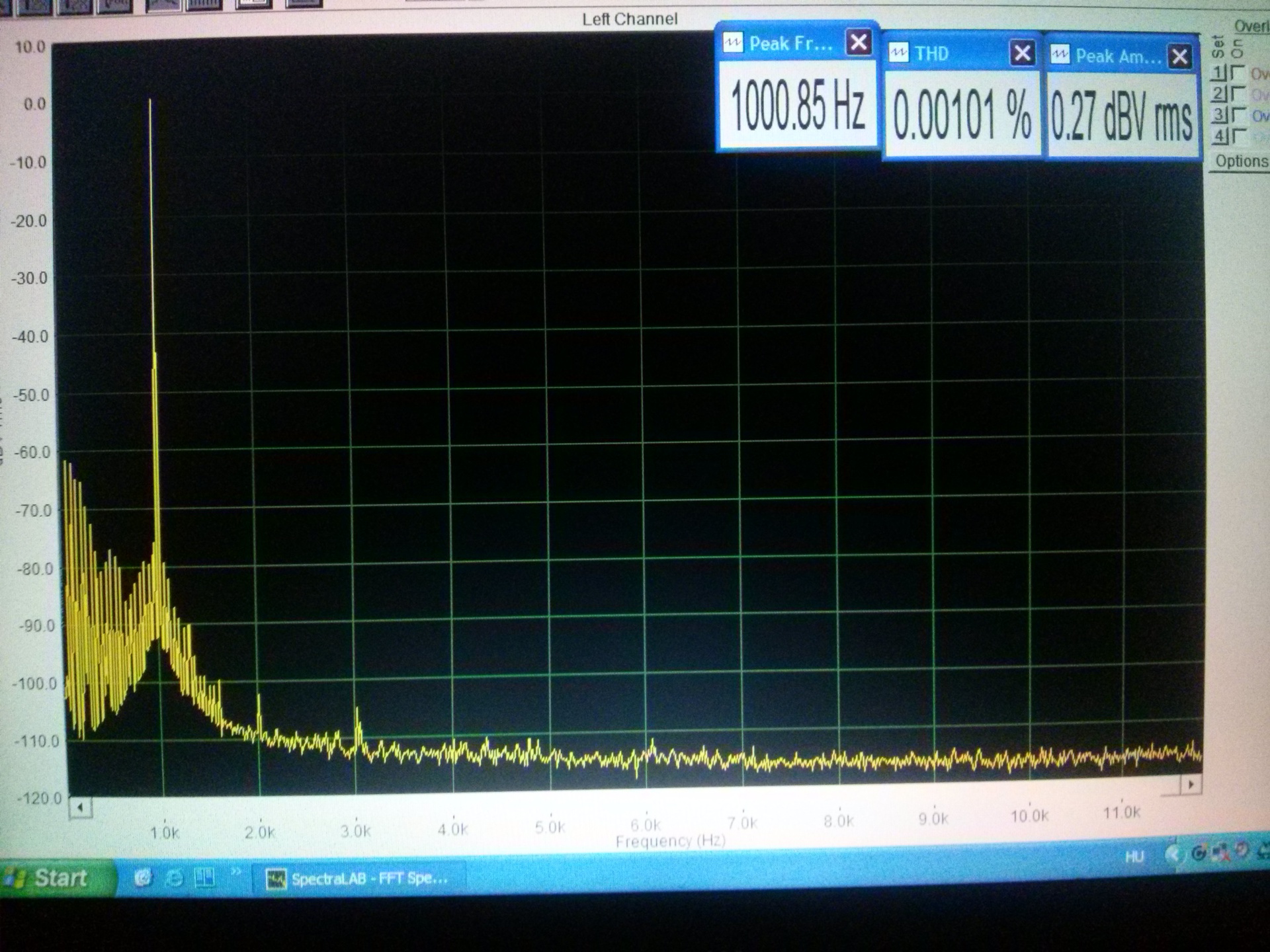Close the Peak Frequency readout window
The image size is (1270, 952).
coord(859,43)
